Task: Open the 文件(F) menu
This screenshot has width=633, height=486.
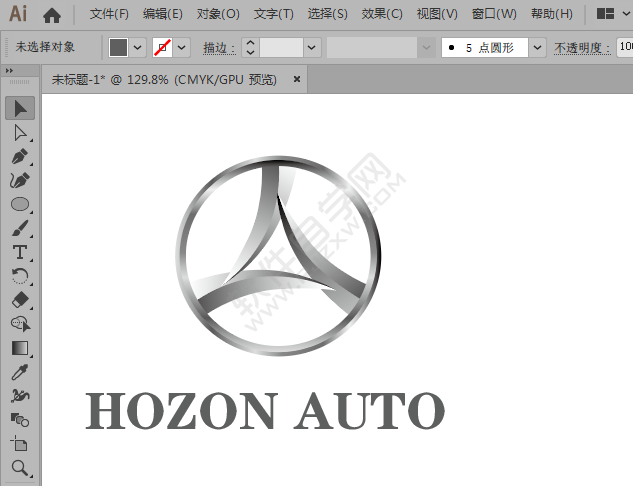Action: tap(109, 14)
